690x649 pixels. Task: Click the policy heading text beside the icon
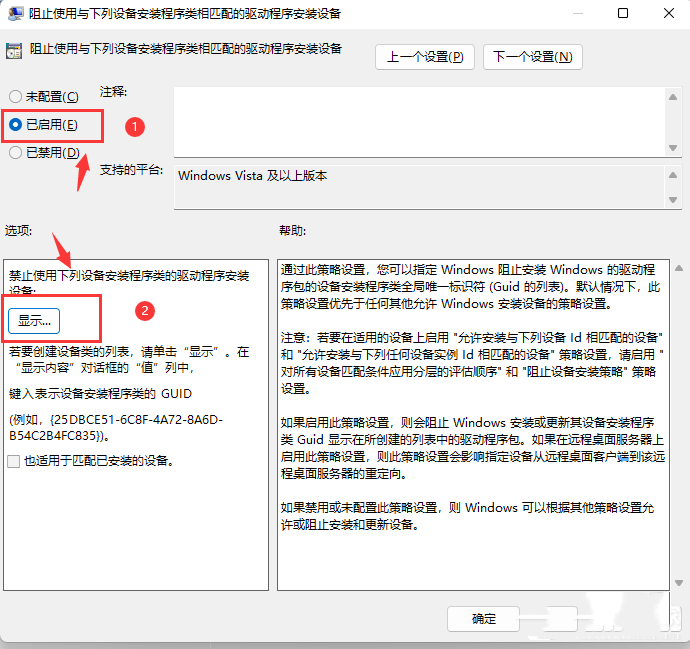(186, 49)
